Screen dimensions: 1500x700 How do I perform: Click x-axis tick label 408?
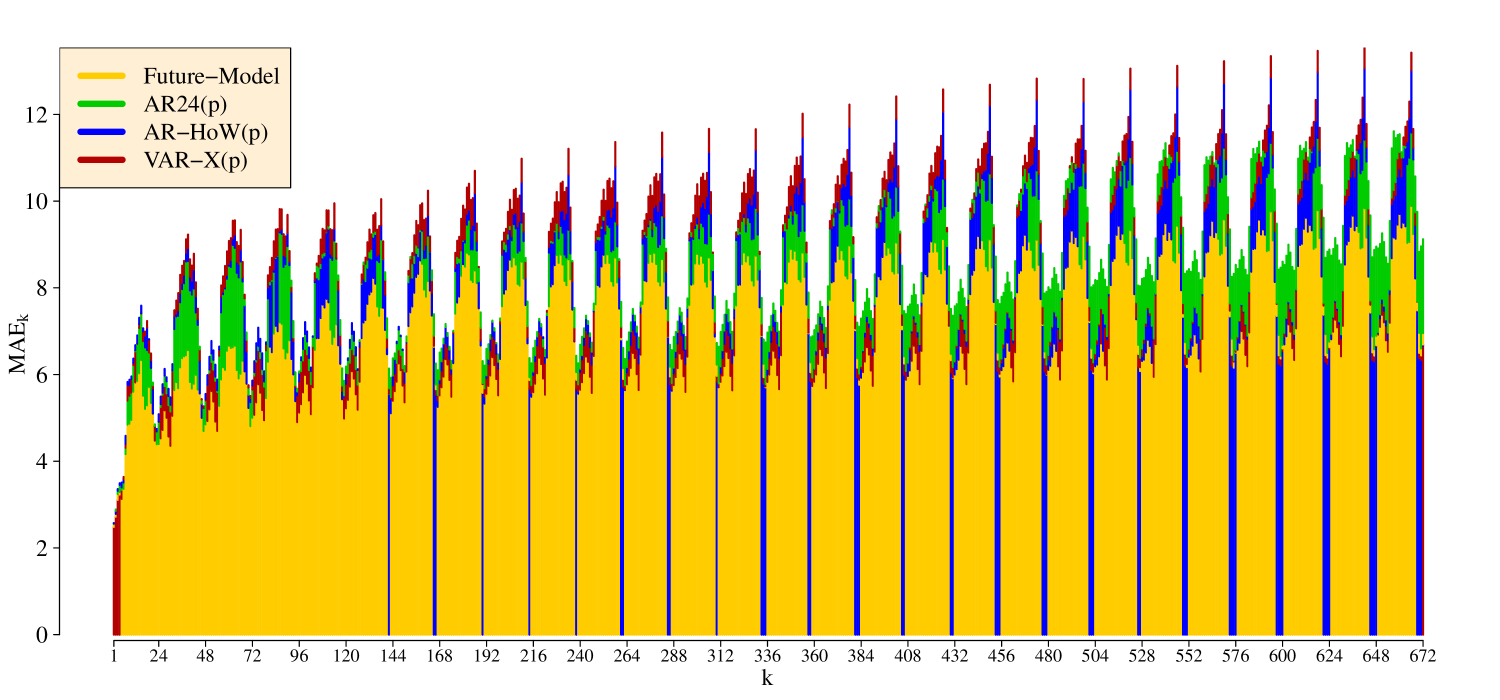point(908,656)
